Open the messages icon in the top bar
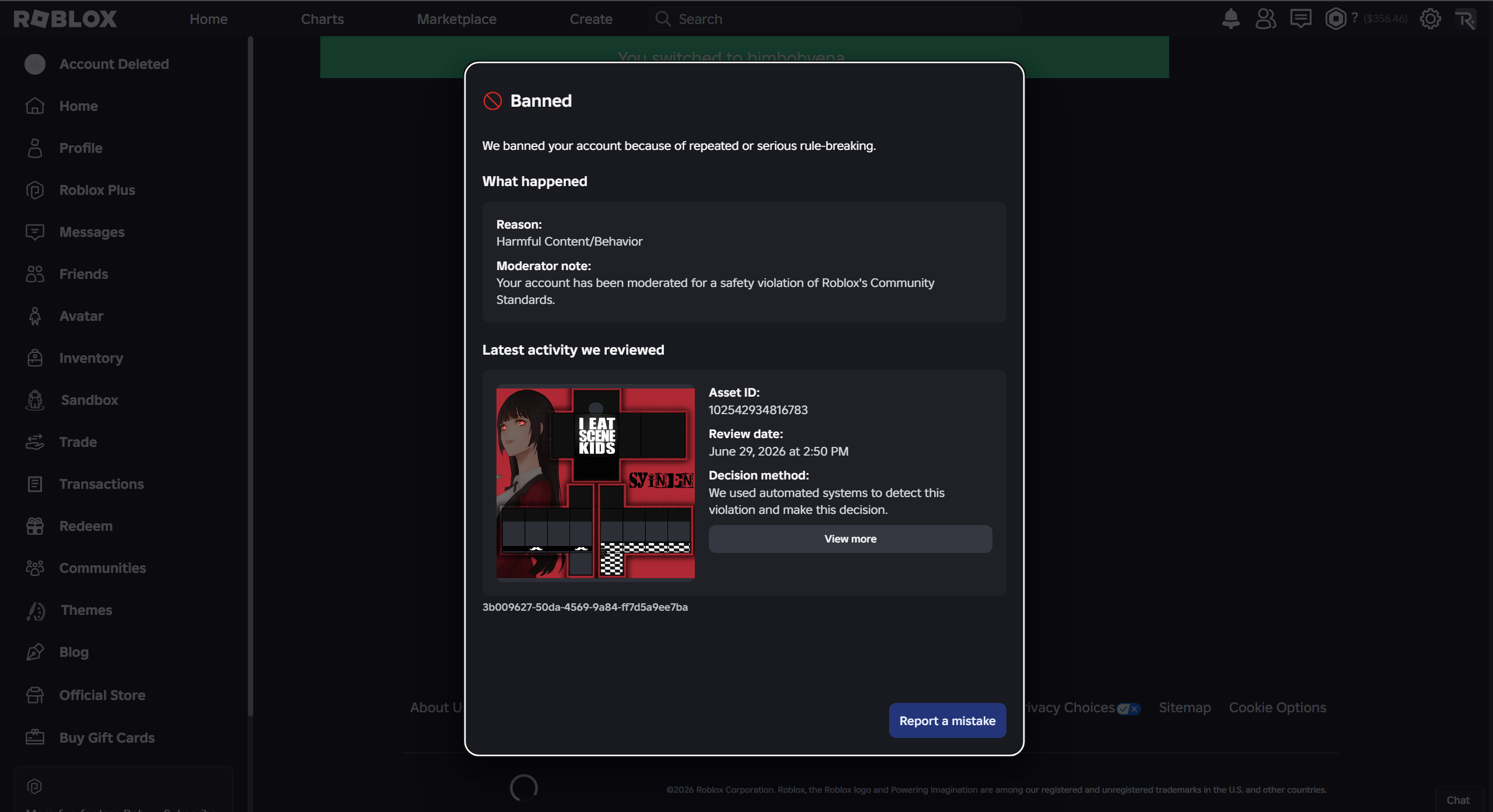Viewport: 1493px width, 812px height. [1300, 19]
